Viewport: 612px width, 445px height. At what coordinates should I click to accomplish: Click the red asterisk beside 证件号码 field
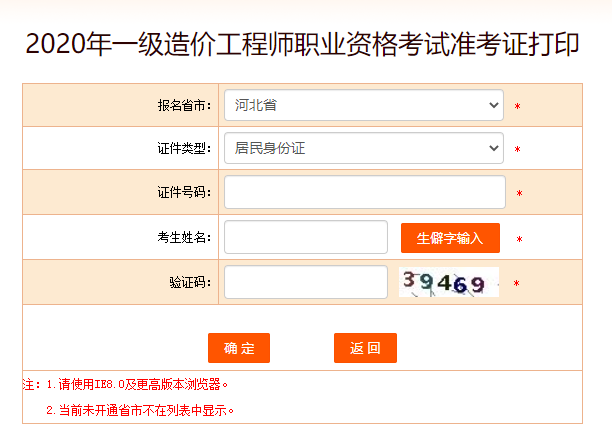[x=519, y=194]
